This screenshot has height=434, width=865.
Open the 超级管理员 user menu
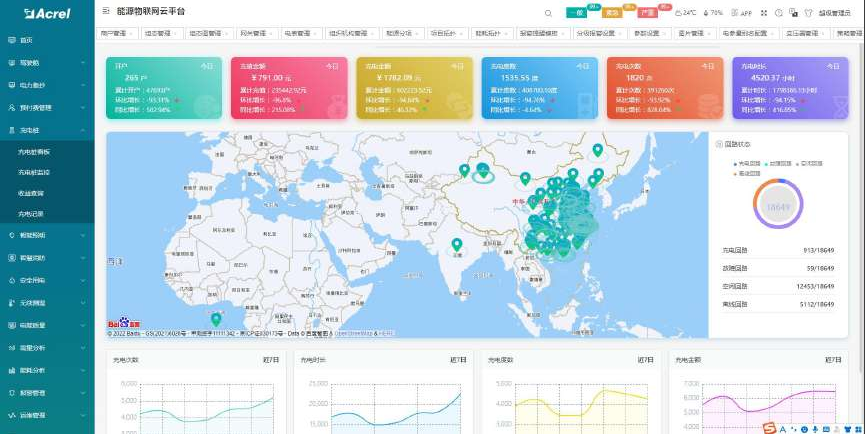[834, 13]
